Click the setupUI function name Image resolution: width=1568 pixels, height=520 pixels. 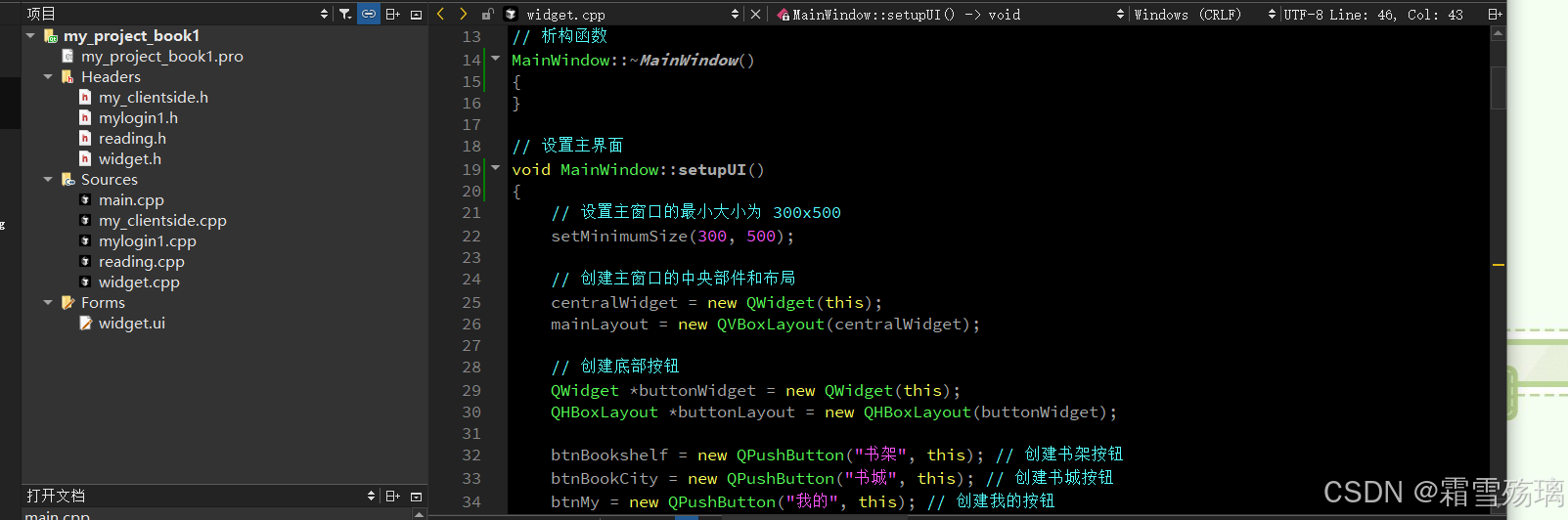(x=712, y=169)
